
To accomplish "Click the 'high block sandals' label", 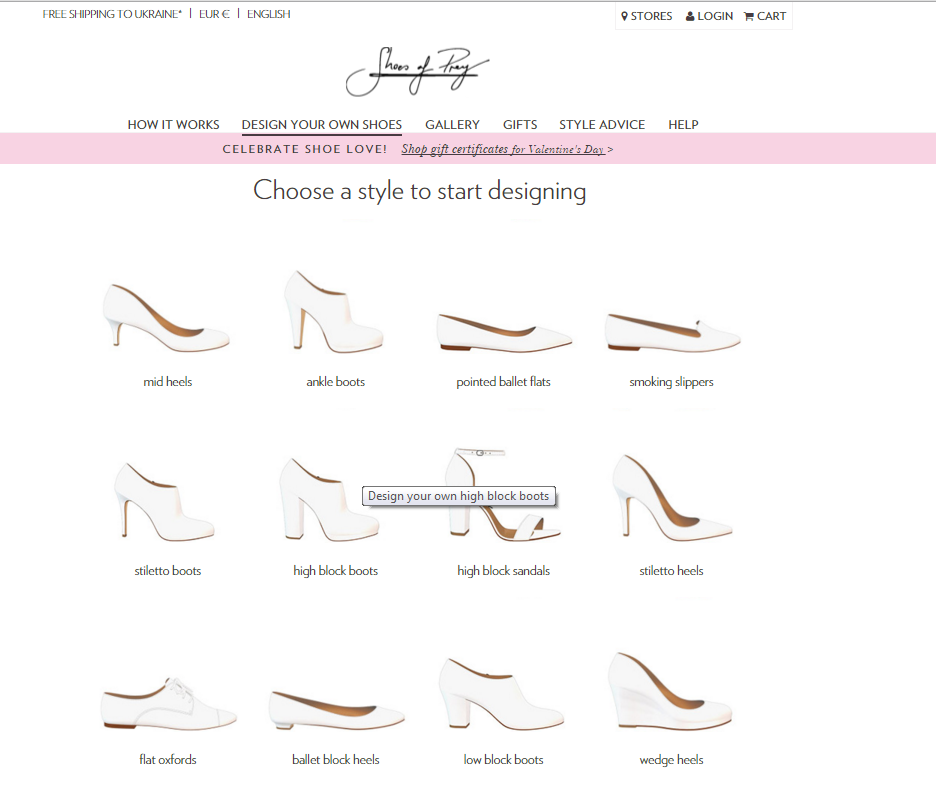I will point(504,571).
